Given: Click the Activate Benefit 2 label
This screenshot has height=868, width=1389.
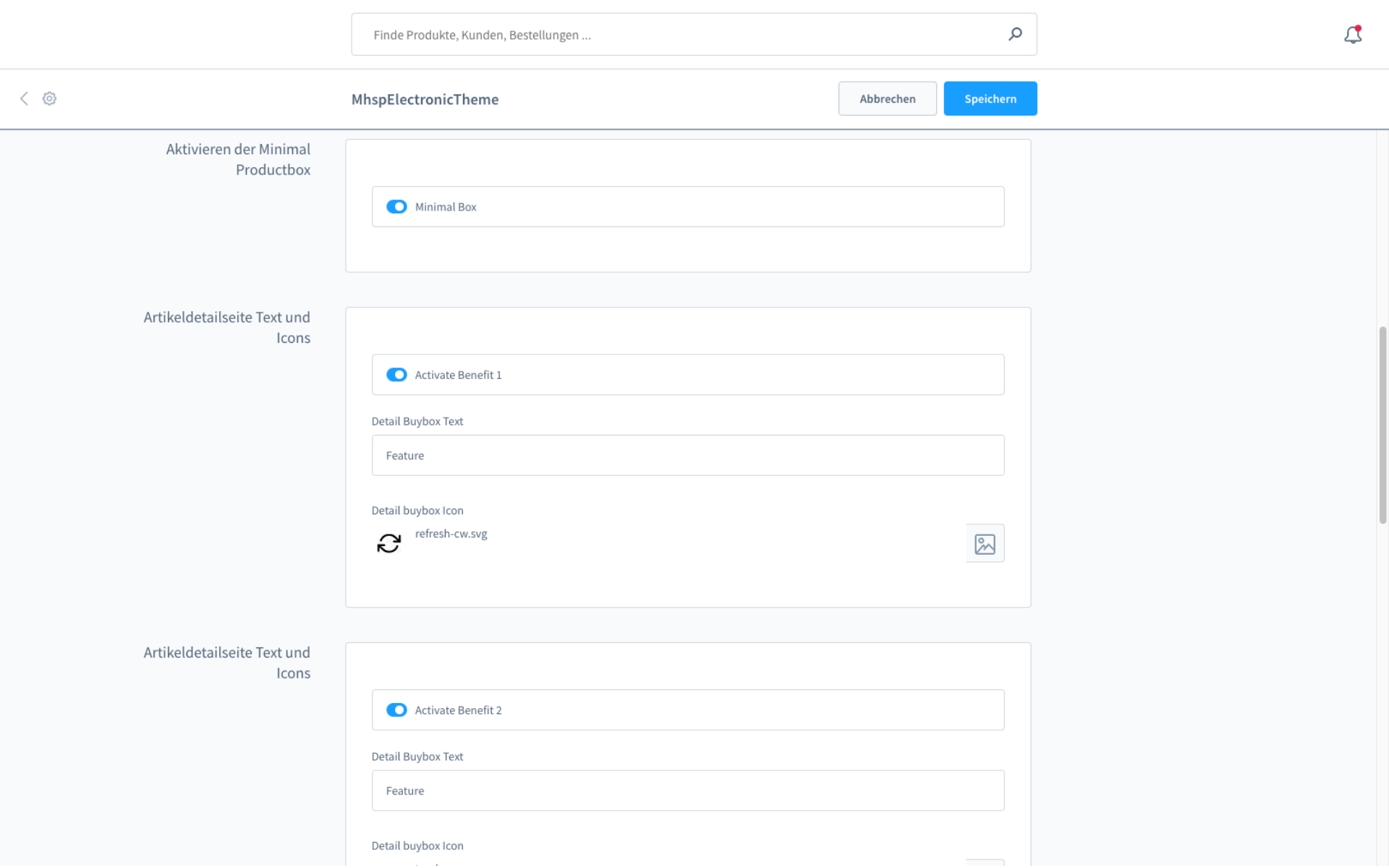Looking at the screenshot, I should click(458, 710).
